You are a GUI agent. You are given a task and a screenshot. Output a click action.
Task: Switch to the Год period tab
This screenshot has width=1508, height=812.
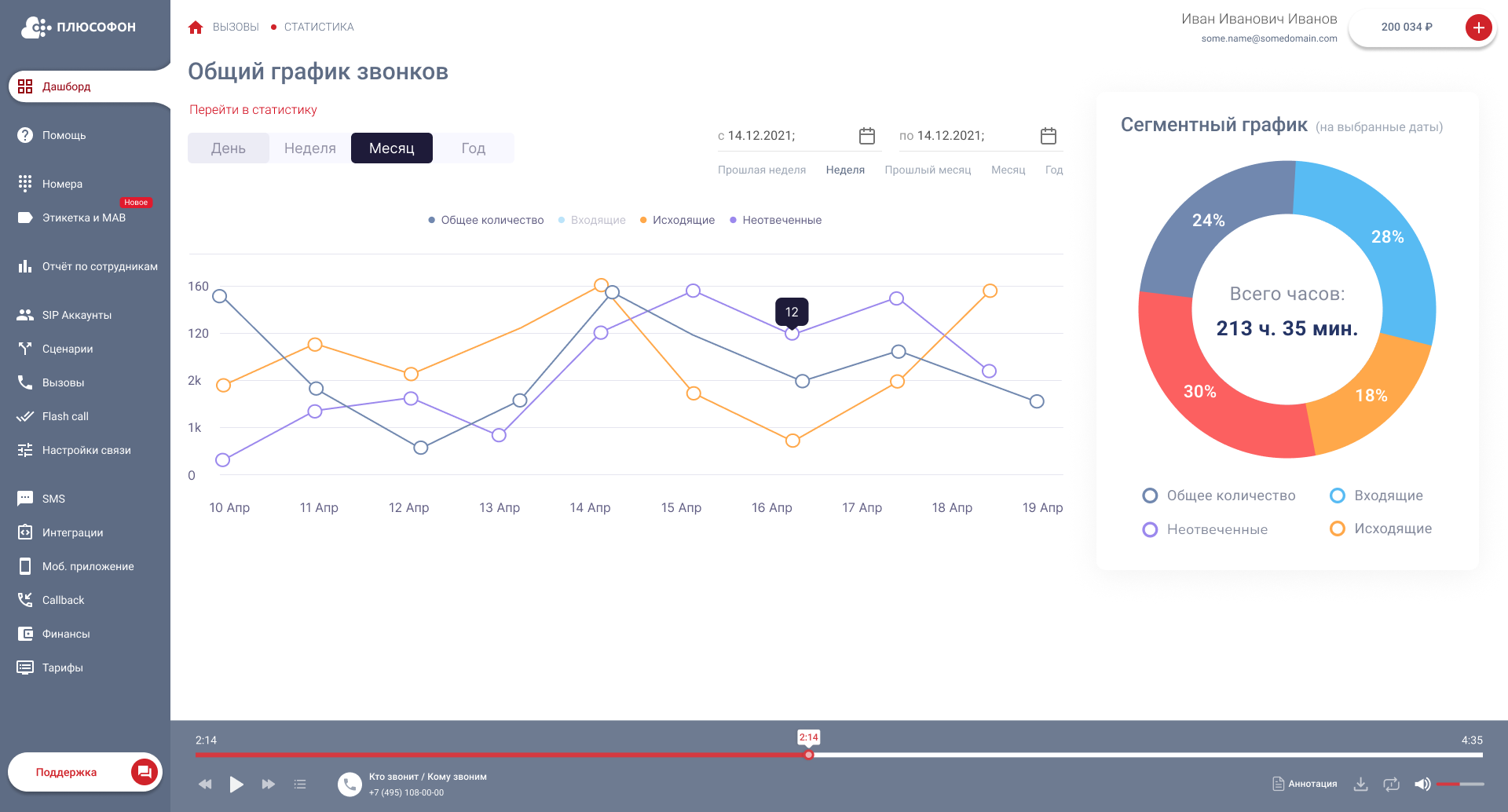pos(474,148)
